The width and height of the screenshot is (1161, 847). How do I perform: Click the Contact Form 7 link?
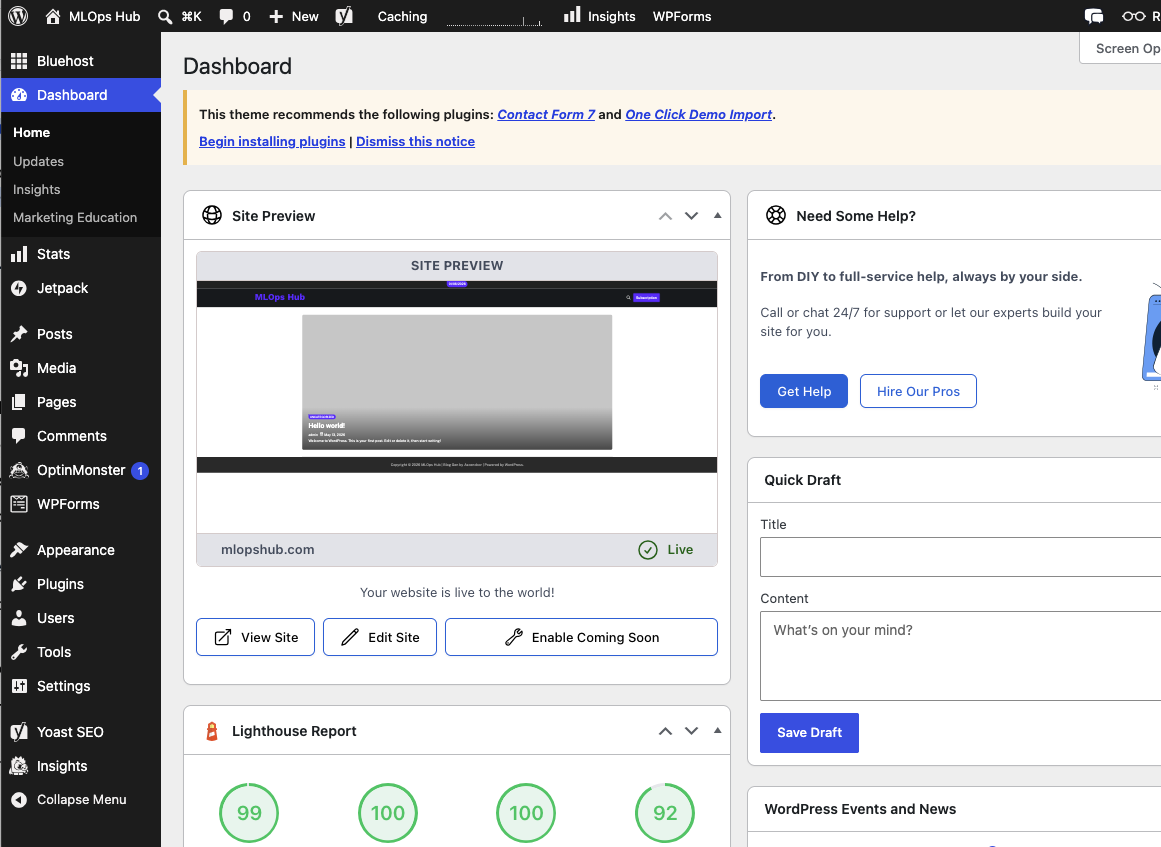(546, 115)
